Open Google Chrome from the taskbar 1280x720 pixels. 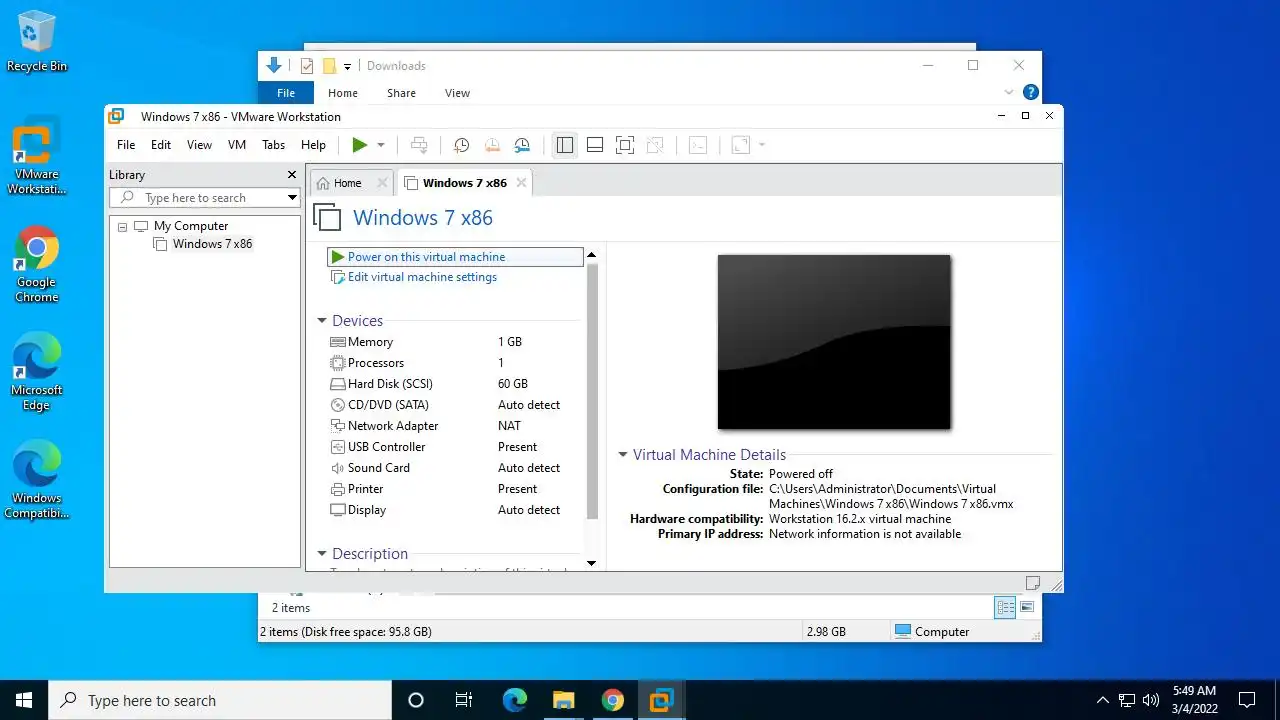pyautogui.click(x=613, y=700)
